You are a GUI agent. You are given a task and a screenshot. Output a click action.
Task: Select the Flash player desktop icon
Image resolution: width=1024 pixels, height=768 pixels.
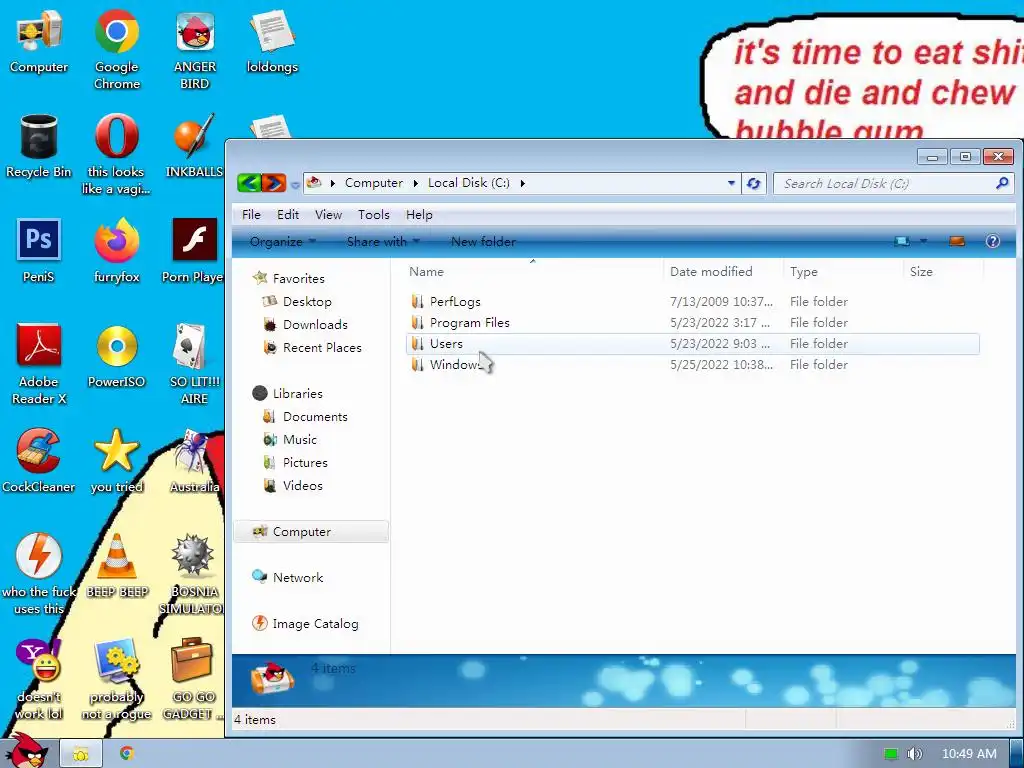[x=194, y=251]
